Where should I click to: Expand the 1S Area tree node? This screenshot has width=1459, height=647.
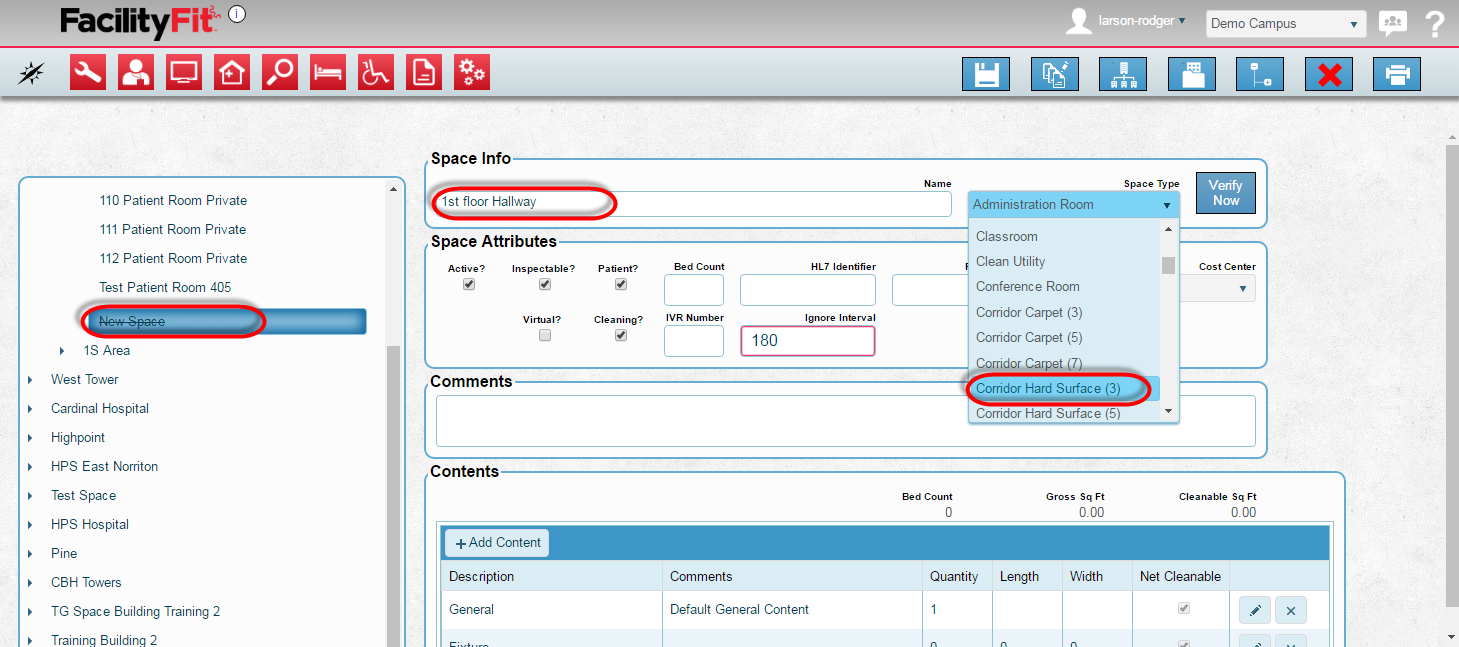coord(62,351)
